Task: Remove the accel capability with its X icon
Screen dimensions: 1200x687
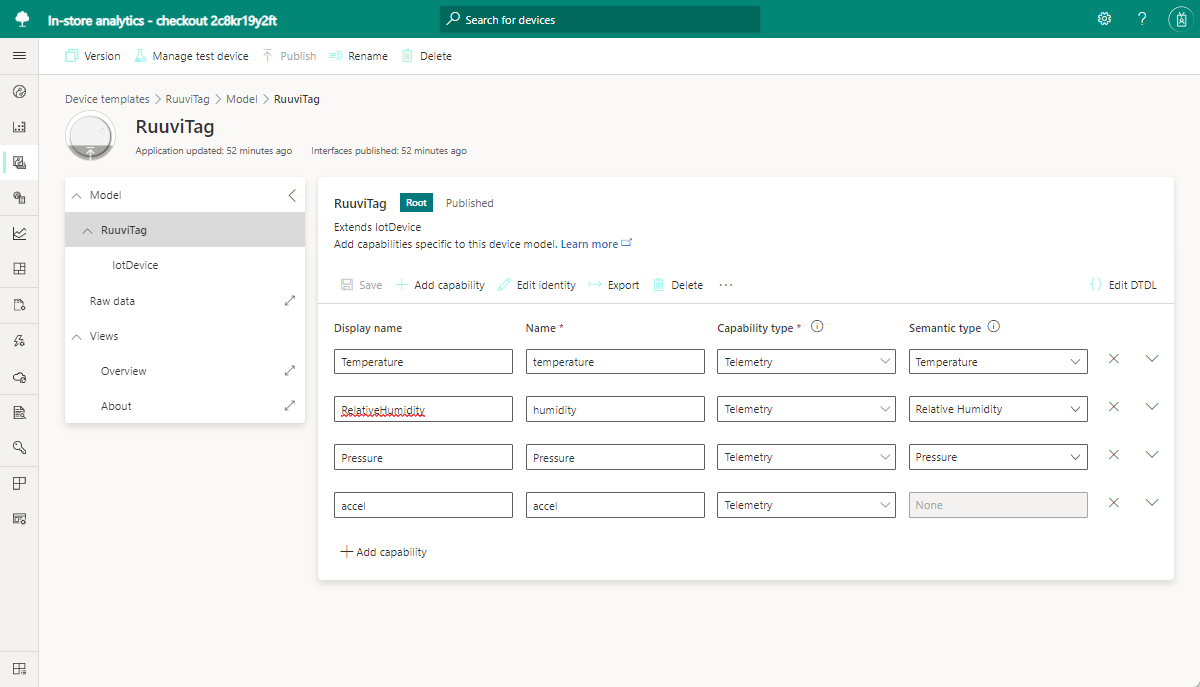Action: click(x=1113, y=502)
